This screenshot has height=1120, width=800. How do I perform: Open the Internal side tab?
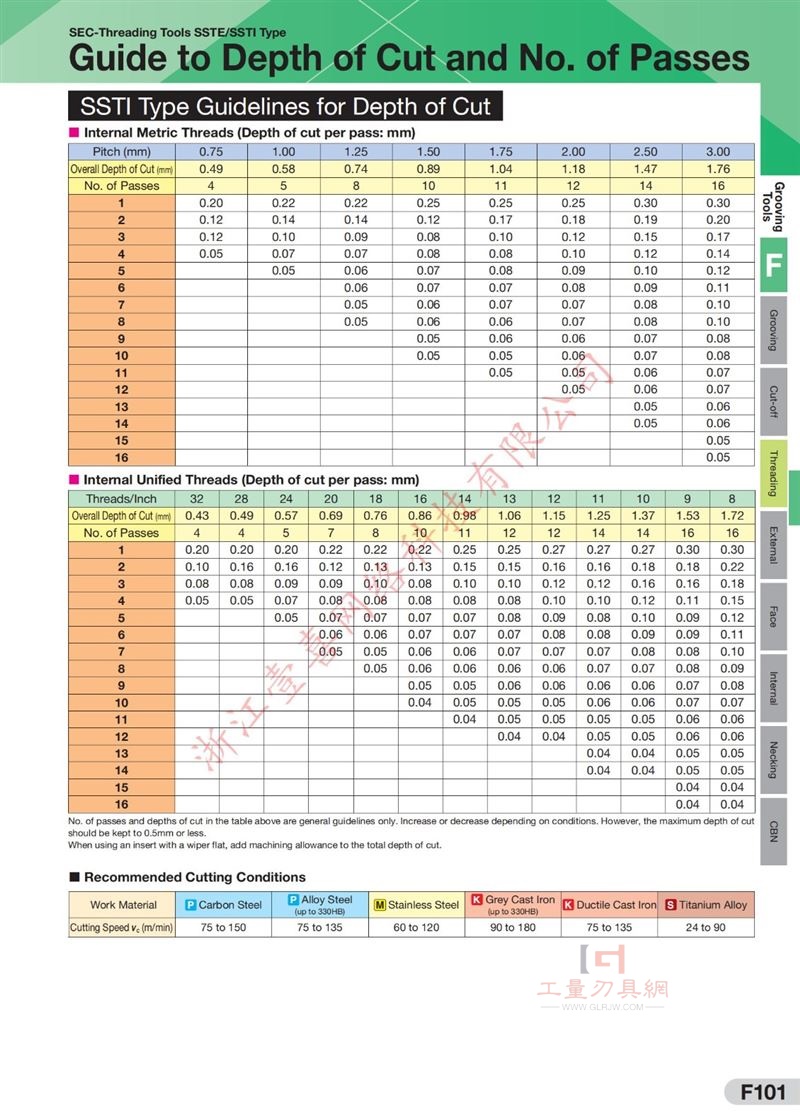pyautogui.click(x=773, y=688)
